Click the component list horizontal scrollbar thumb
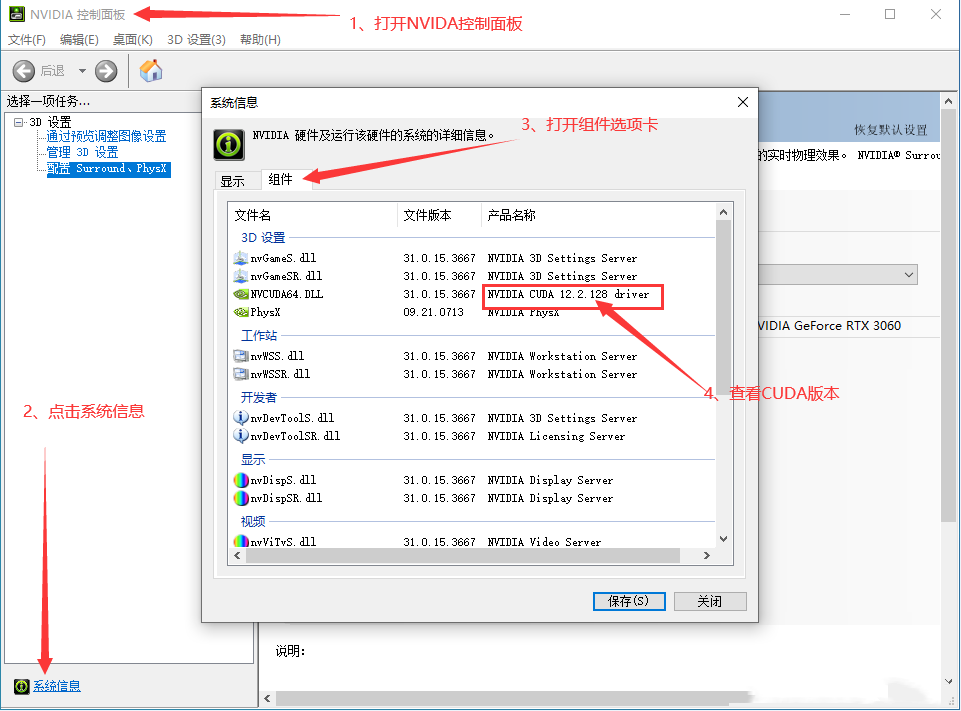Screen dimensions: 961x711 (x=463, y=555)
